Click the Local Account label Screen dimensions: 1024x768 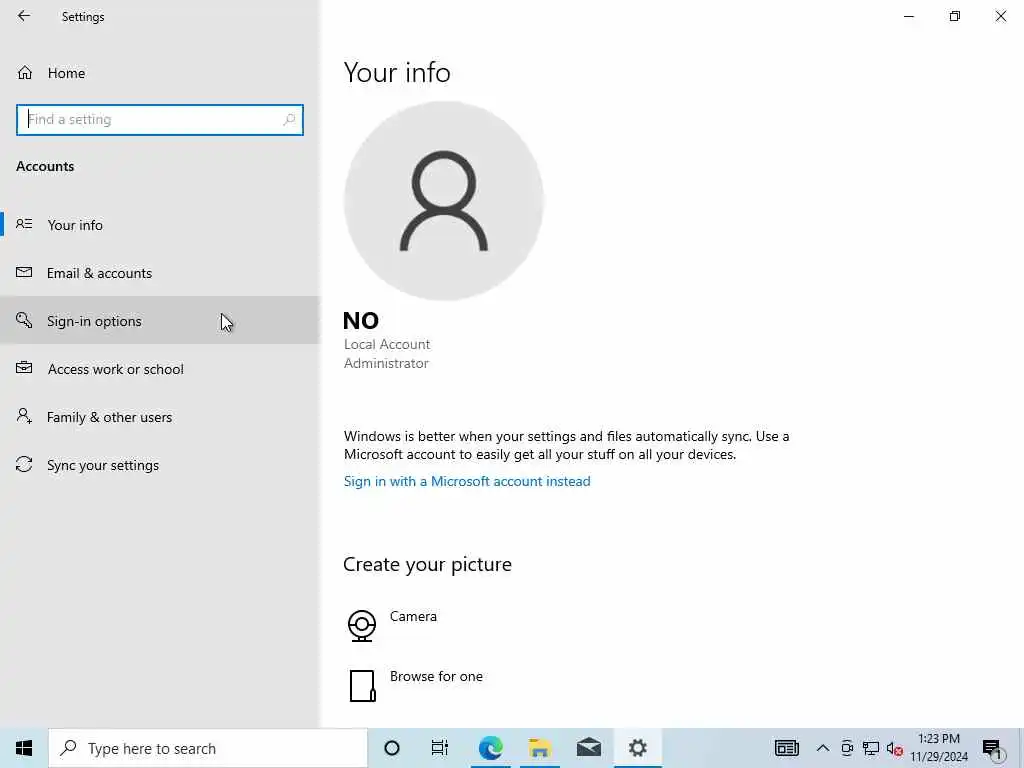(x=387, y=344)
